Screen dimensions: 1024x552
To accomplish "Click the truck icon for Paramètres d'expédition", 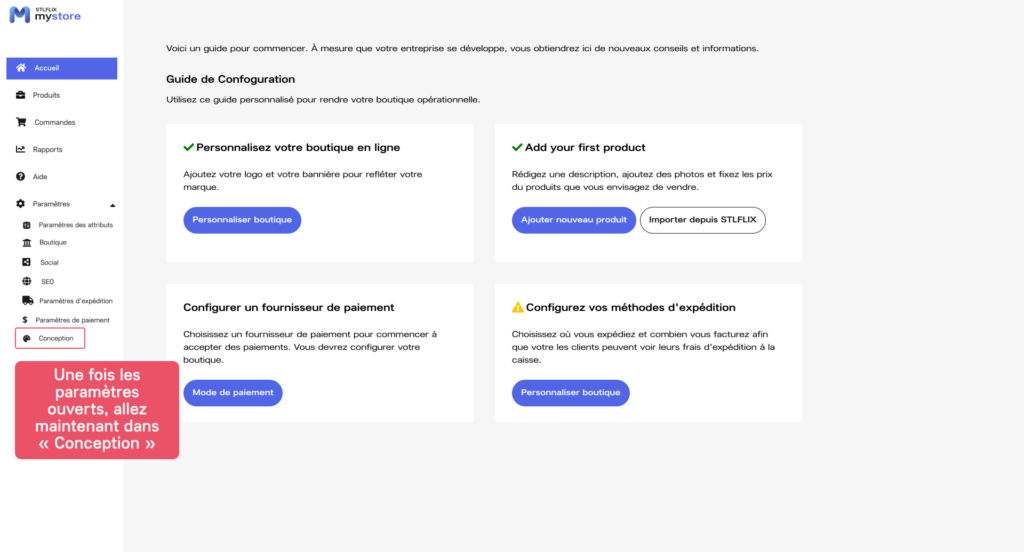I will [x=27, y=300].
